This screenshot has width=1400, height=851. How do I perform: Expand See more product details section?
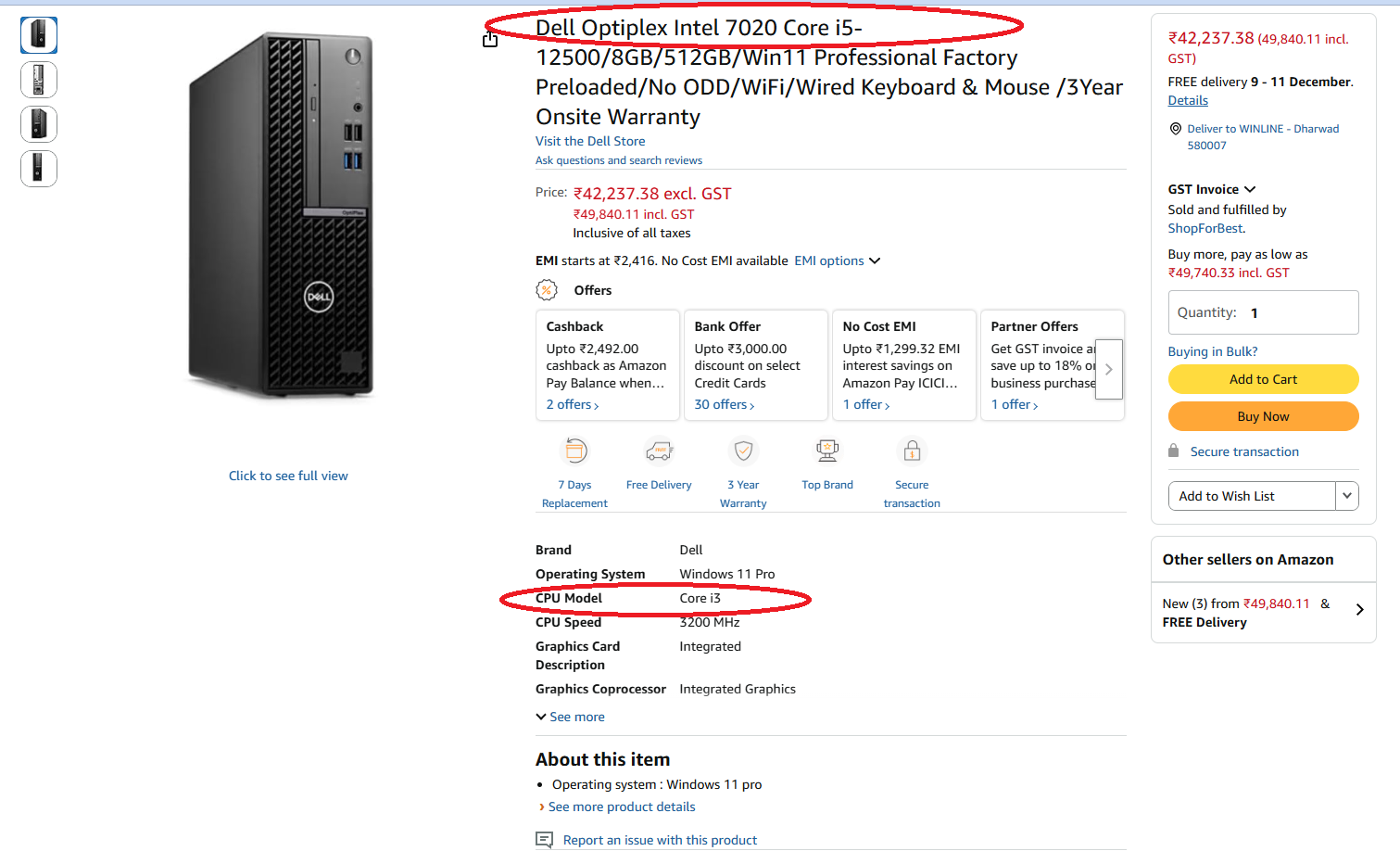click(x=622, y=807)
